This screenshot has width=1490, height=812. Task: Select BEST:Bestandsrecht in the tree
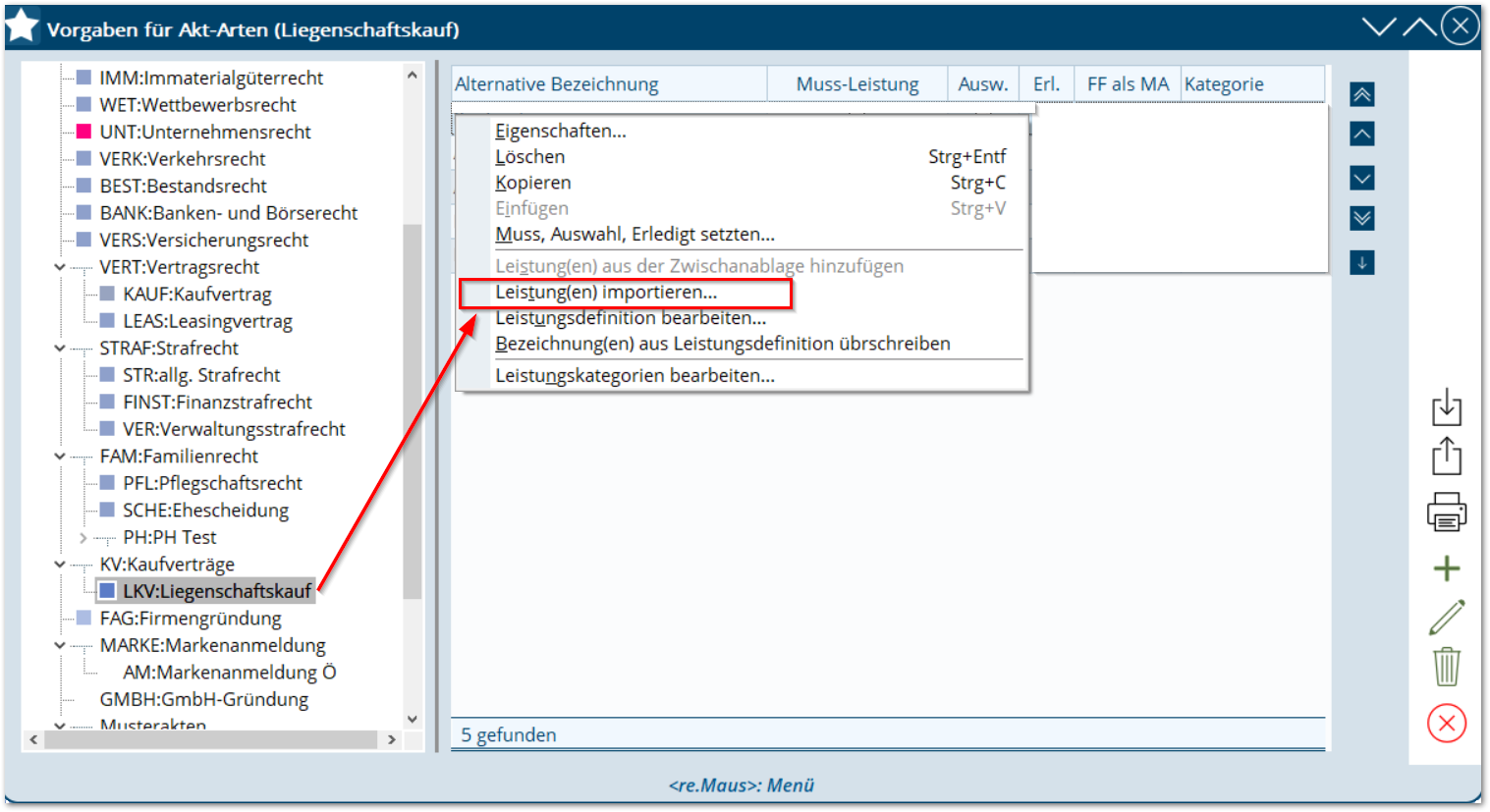coord(183,186)
